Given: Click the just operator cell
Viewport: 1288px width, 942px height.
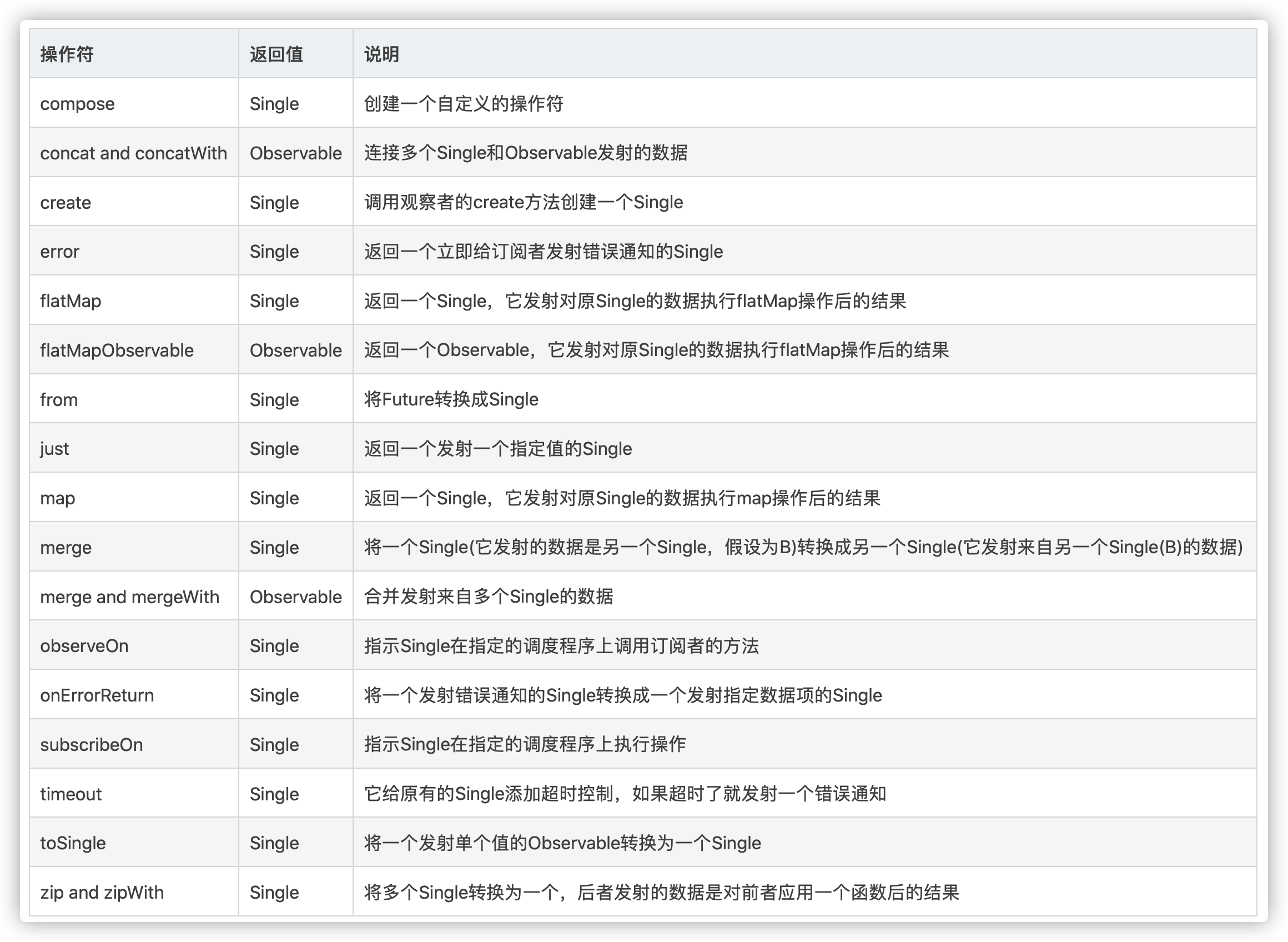Looking at the screenshot, I should pyautogui.click(x=54, y=449).
